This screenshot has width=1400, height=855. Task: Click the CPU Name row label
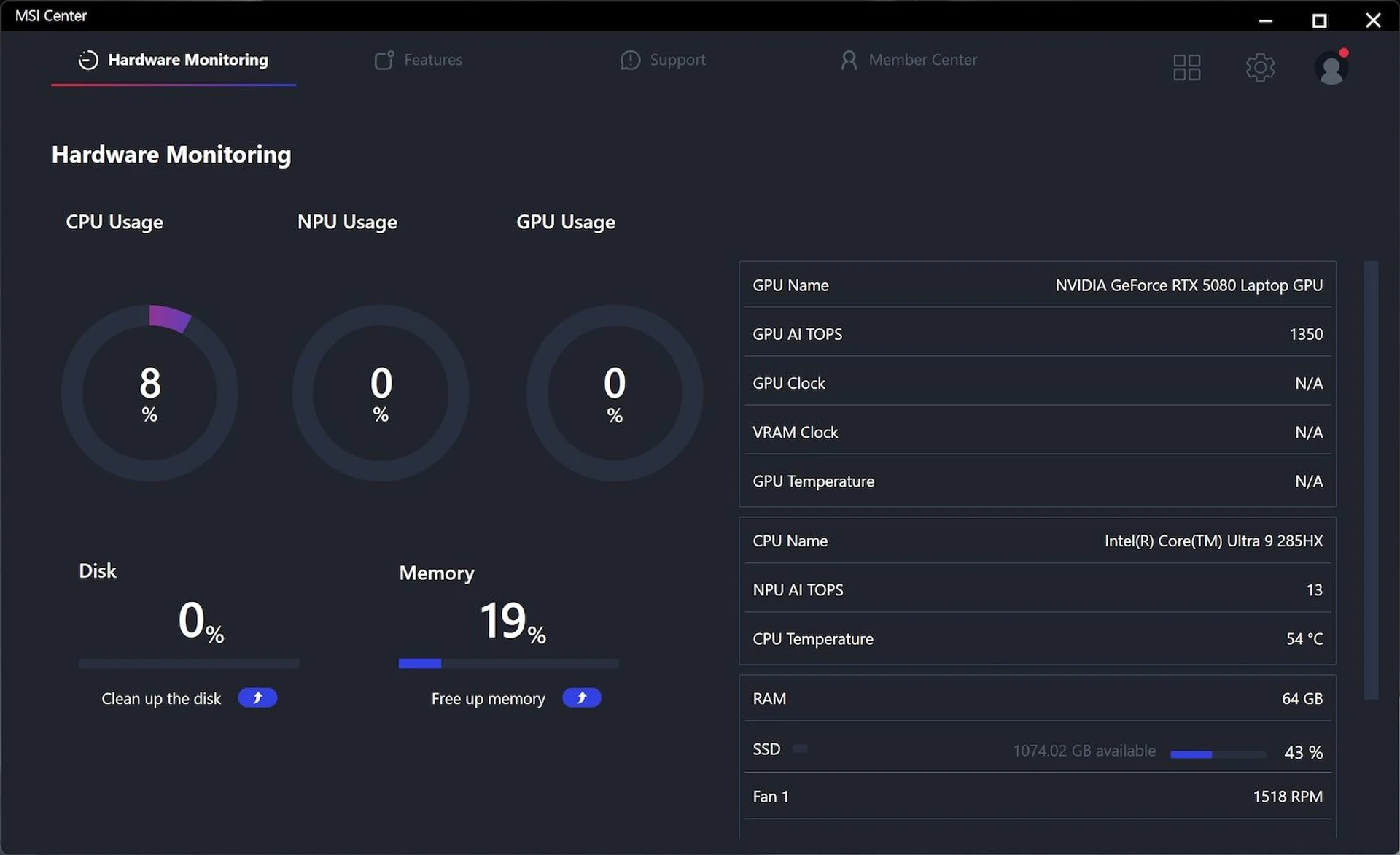[790, 541]
